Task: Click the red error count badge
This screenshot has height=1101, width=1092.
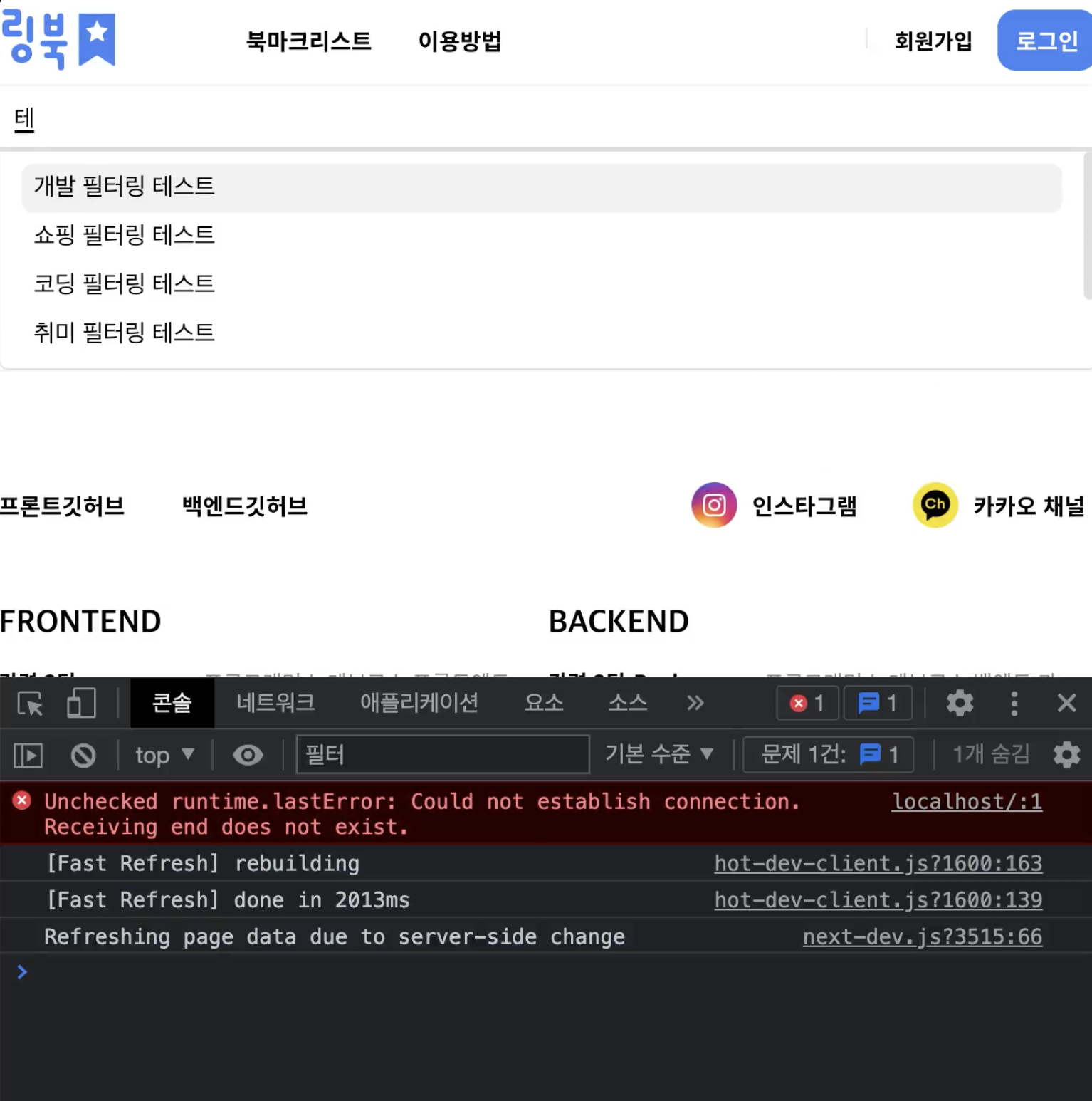Action: (x=807, y=704)
